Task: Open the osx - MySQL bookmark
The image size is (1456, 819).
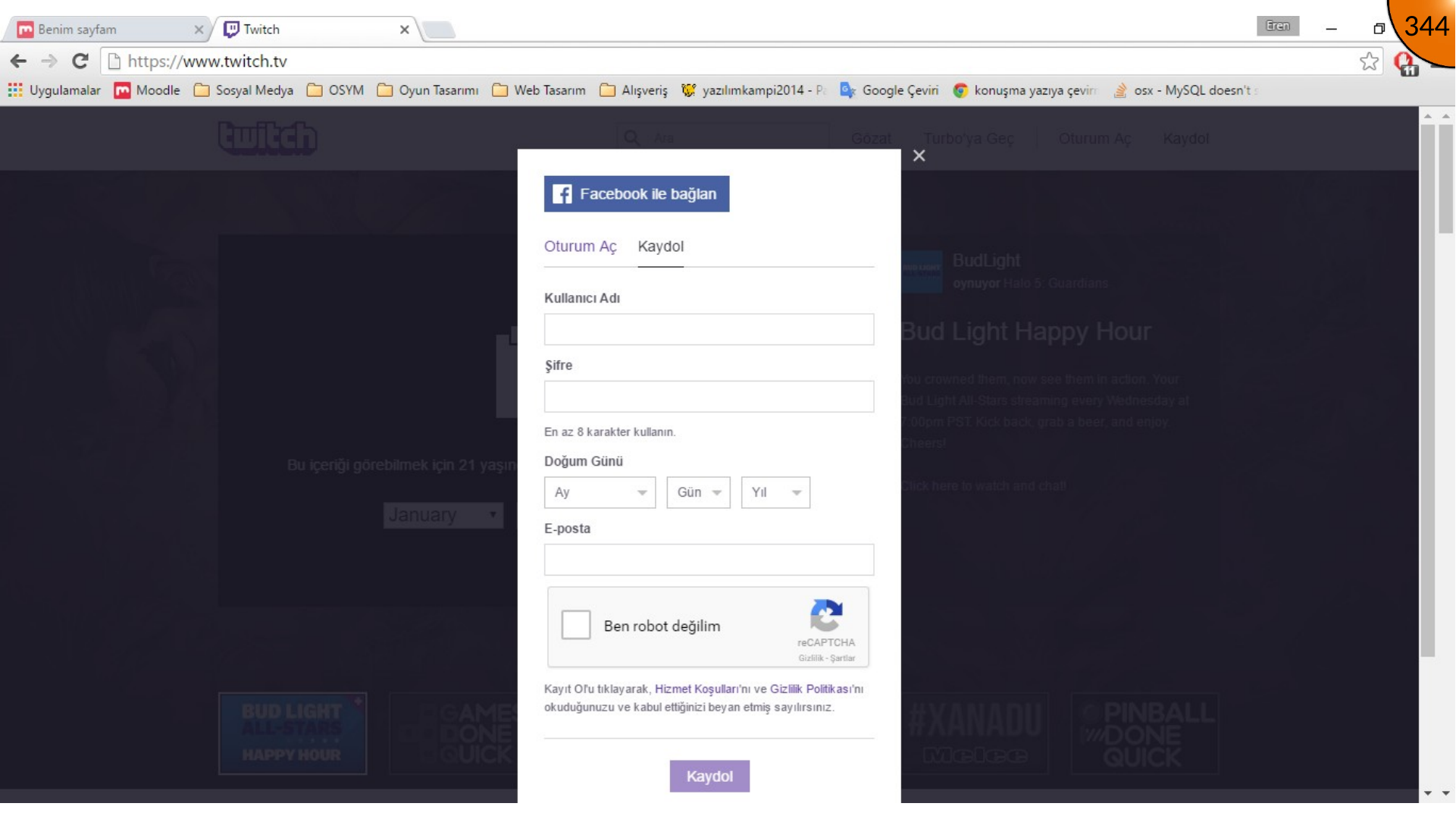Action: pyautogui.click(x=1185, y=90)
